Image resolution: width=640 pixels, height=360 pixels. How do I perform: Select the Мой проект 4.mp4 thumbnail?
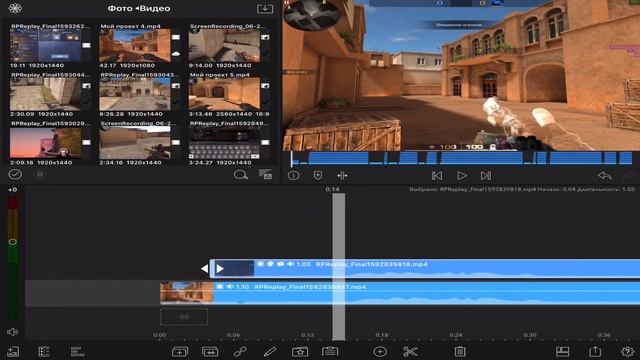tap(135, 45)
